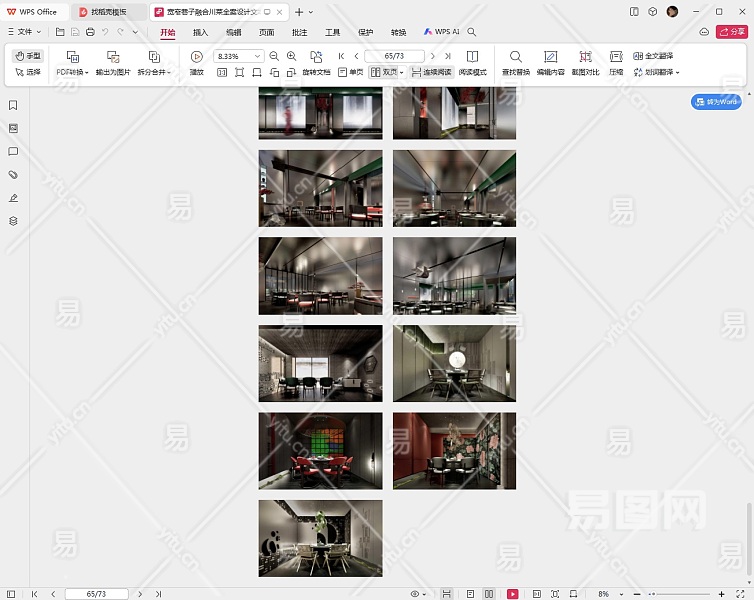
Task: Expand the 8.33% zoom level dropdown
Action: click(258, 57)
